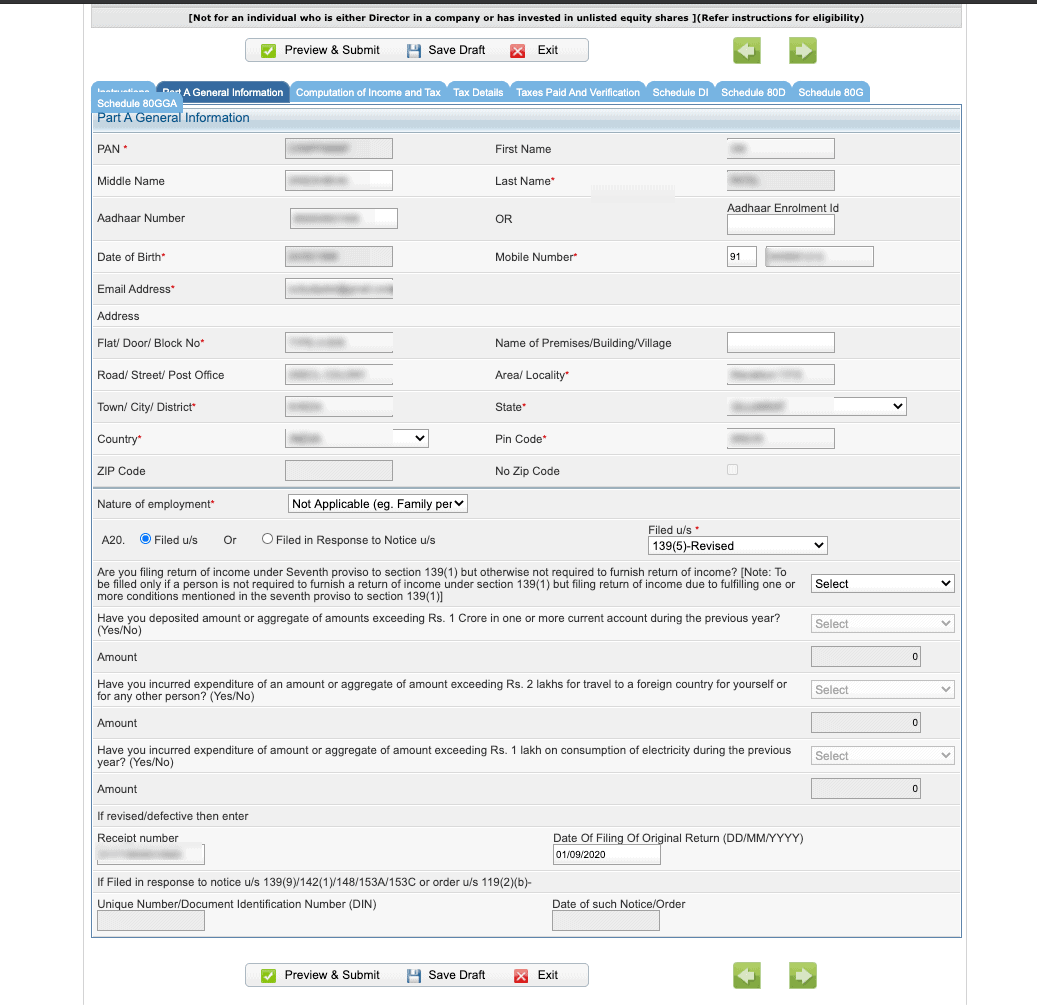1037x1005 pixels.
Task: Open electricity consumption Select dropdown
Action: pyautogui.click(x=883, y=756)
